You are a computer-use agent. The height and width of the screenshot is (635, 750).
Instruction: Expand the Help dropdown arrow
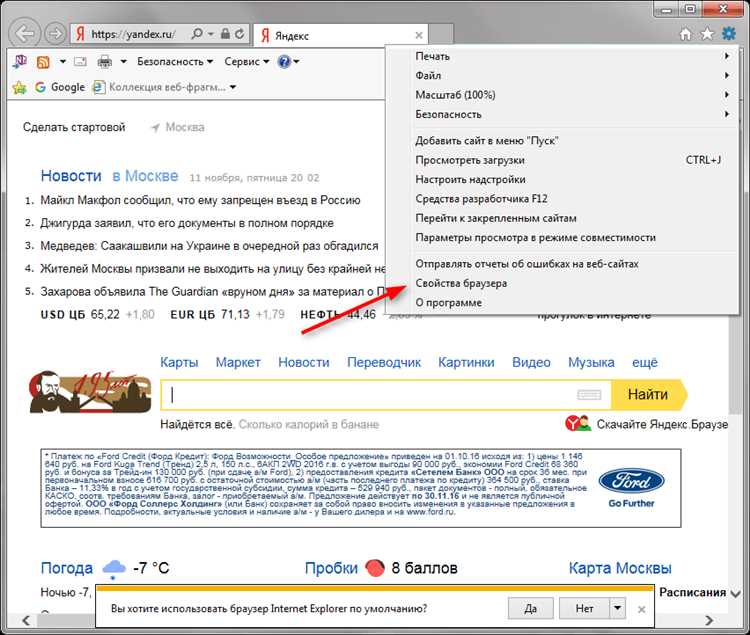[297, 61]
